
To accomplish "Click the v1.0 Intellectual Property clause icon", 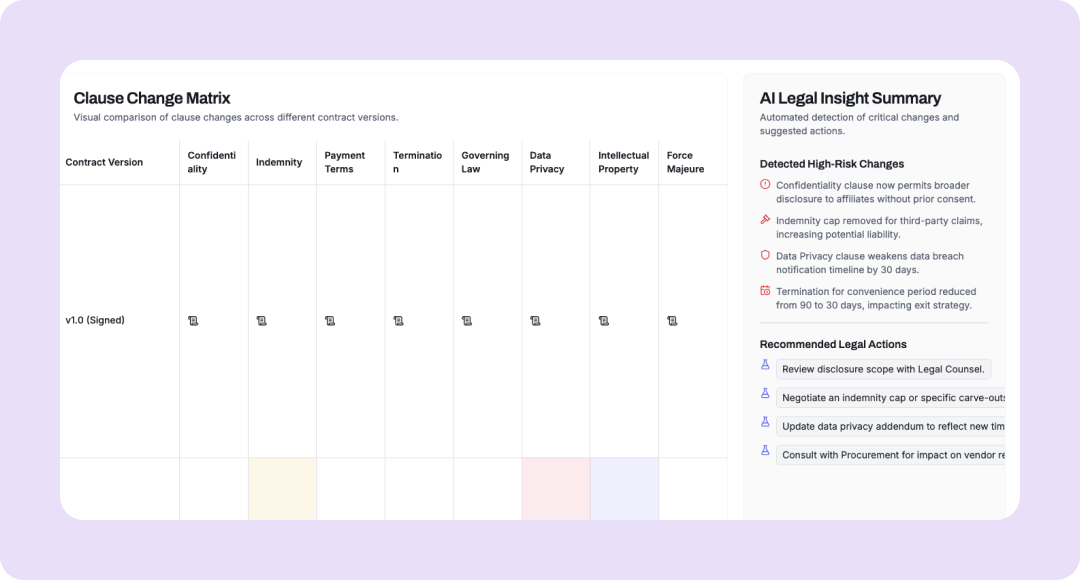I will point(603,321).
